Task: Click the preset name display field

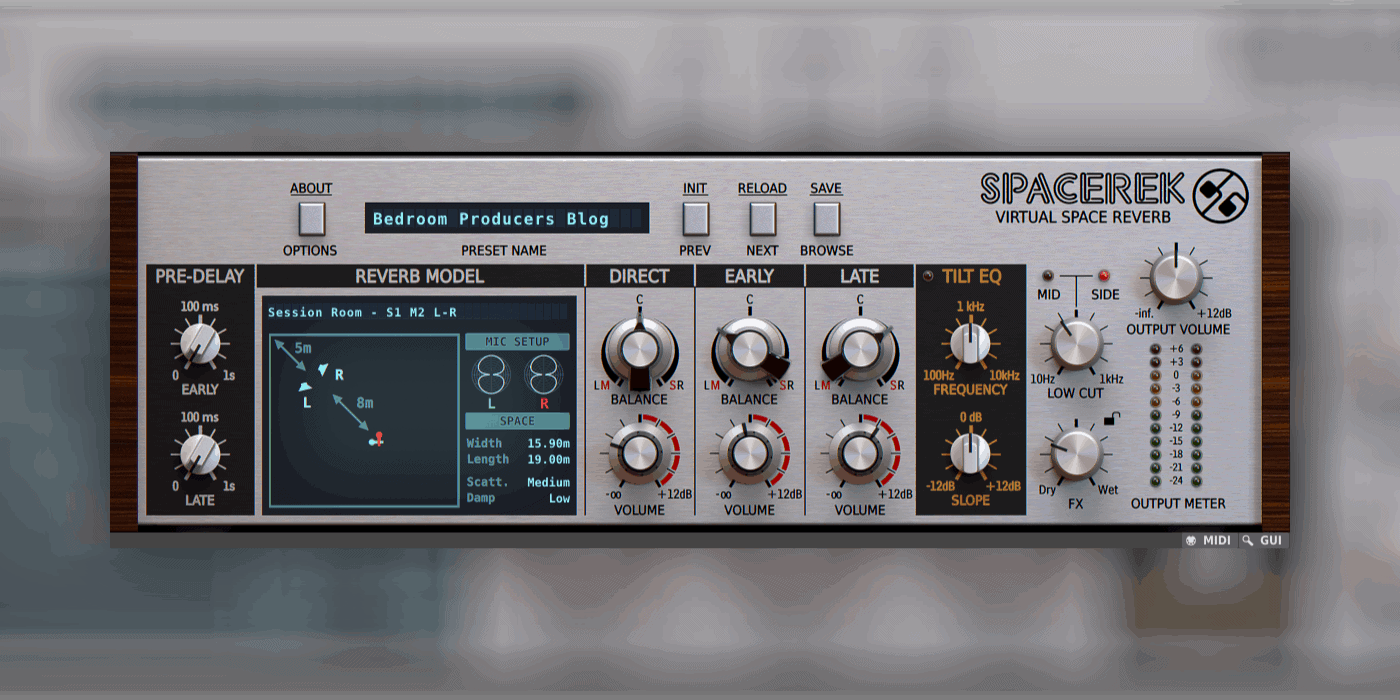Action: tap(506, 219)
